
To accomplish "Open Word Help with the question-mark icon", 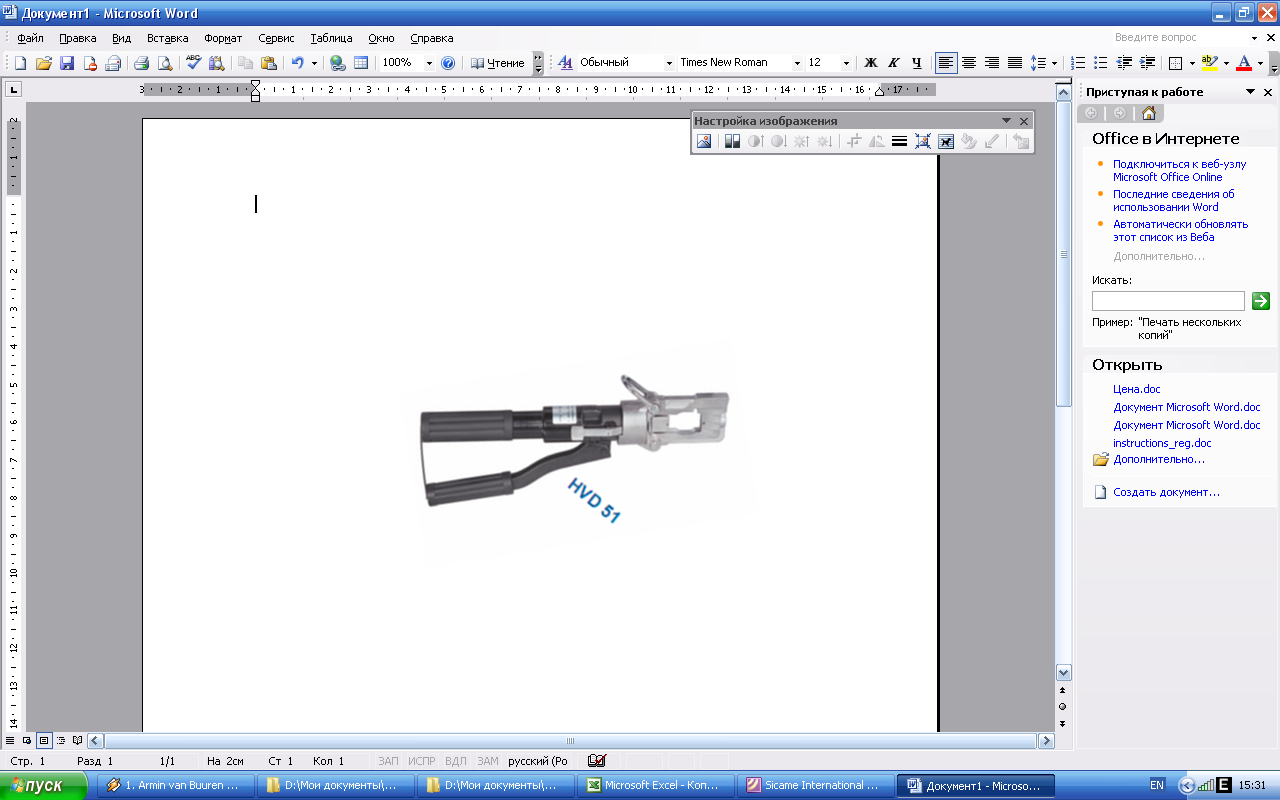I will pos(448,63).
